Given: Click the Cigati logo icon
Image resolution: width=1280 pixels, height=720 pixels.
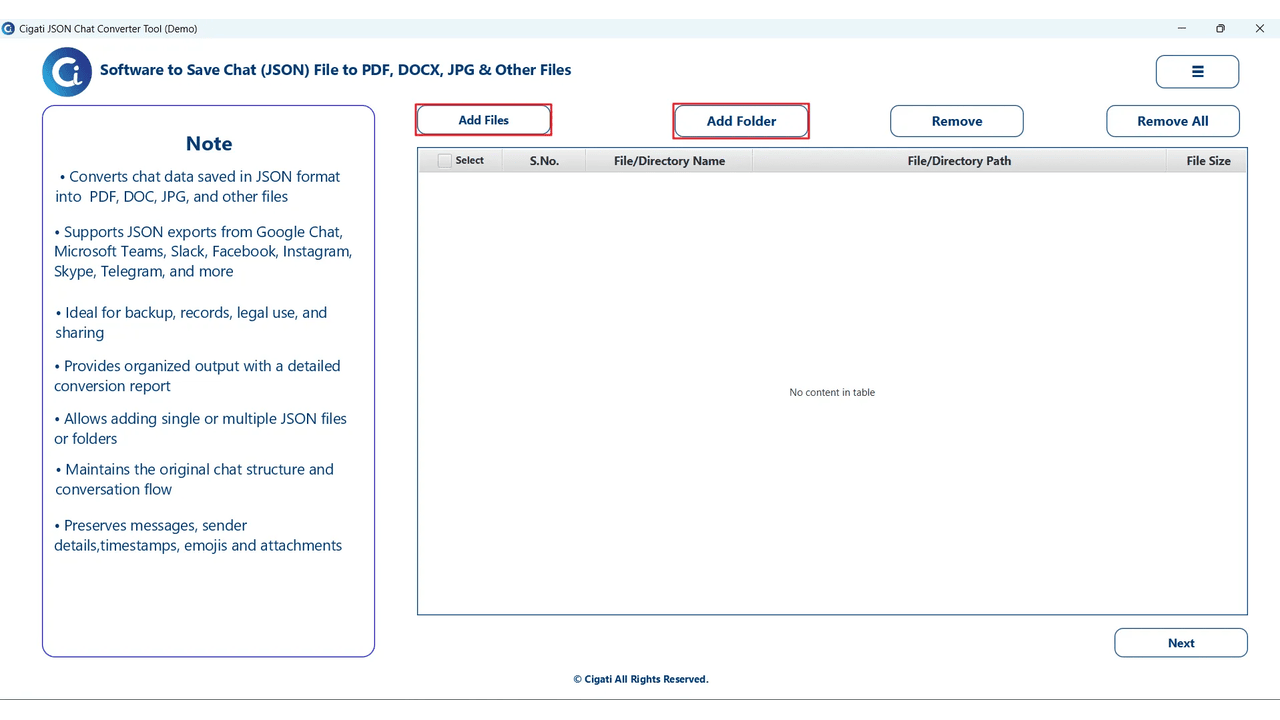Looking at the screenshot, I should pos(67,71).
